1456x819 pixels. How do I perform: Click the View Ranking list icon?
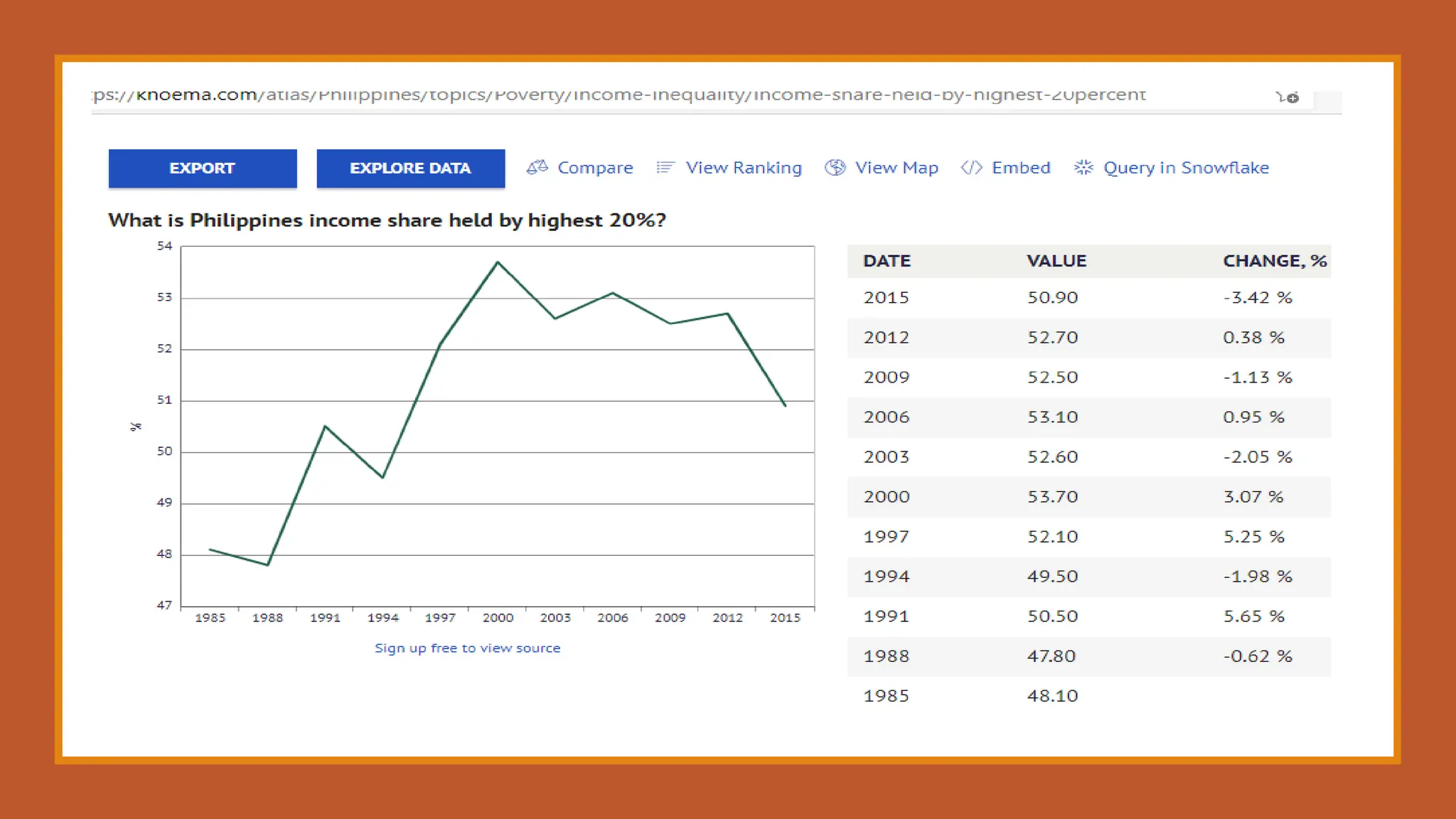pos(665,167)
